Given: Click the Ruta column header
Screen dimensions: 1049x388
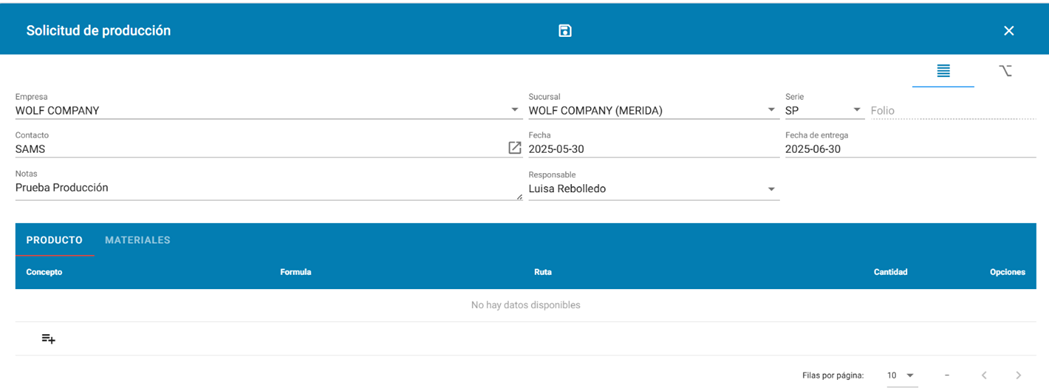Looking at the screenshot, I should [x=543, y=273].
